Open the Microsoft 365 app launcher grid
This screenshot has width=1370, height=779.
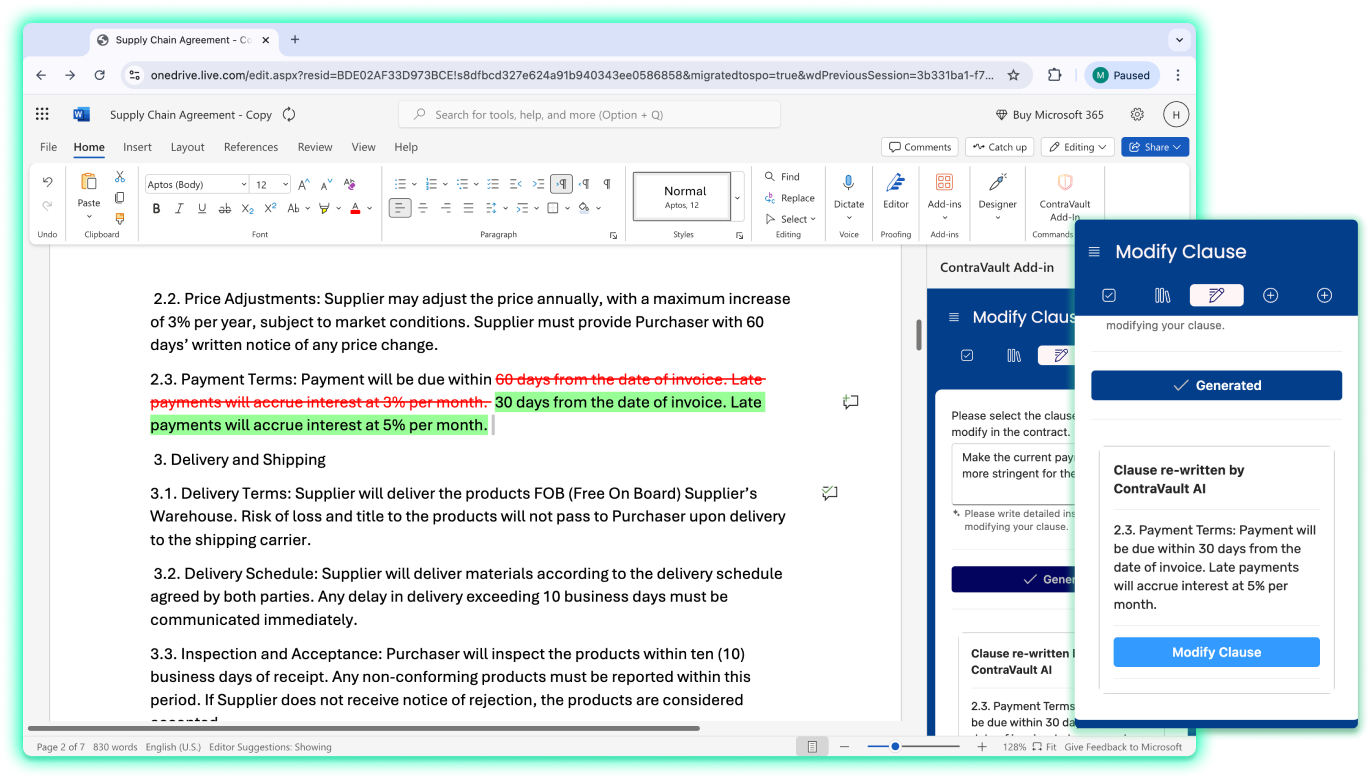42,114
